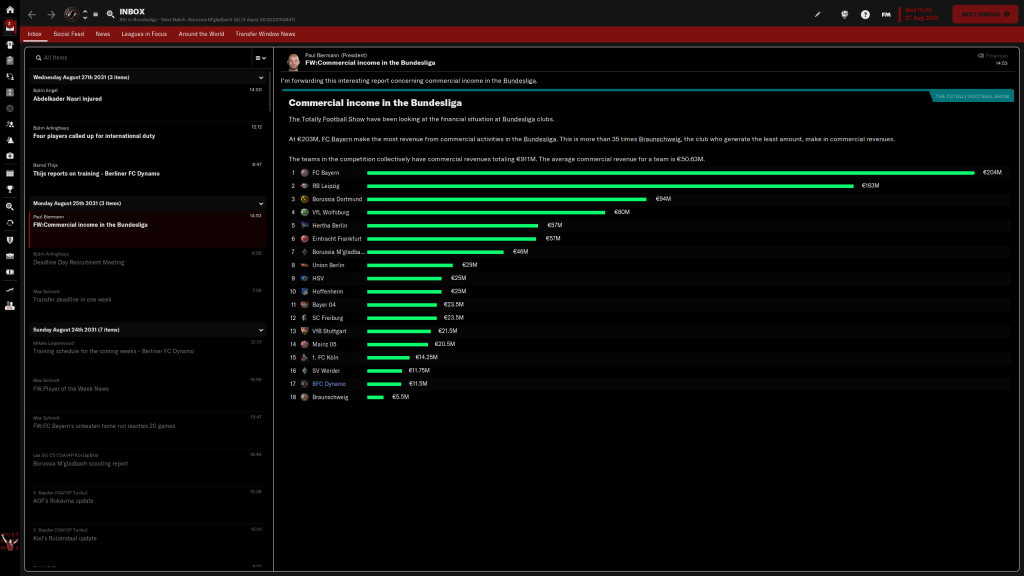Open the inbox filter list dropdown
Image resolution: width=1024 pixels, height=576 pixels.
point(259,58)
